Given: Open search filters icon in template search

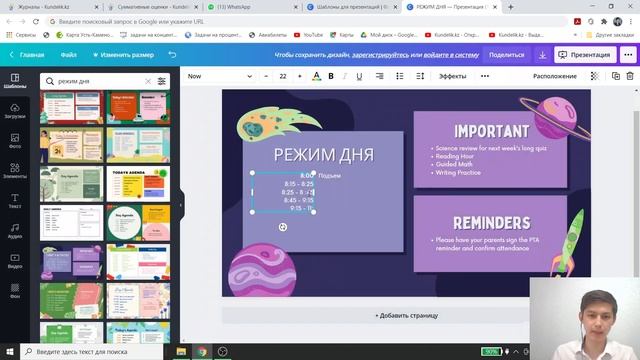Looking at the screenshot, I should (x=162, y=81).
